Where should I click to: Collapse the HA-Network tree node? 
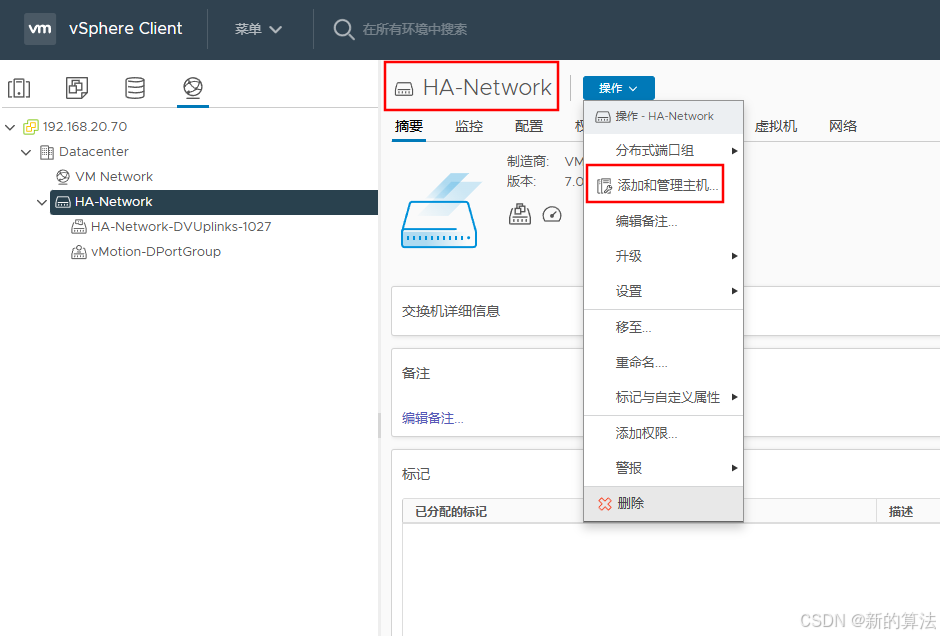tap(41, 202)
